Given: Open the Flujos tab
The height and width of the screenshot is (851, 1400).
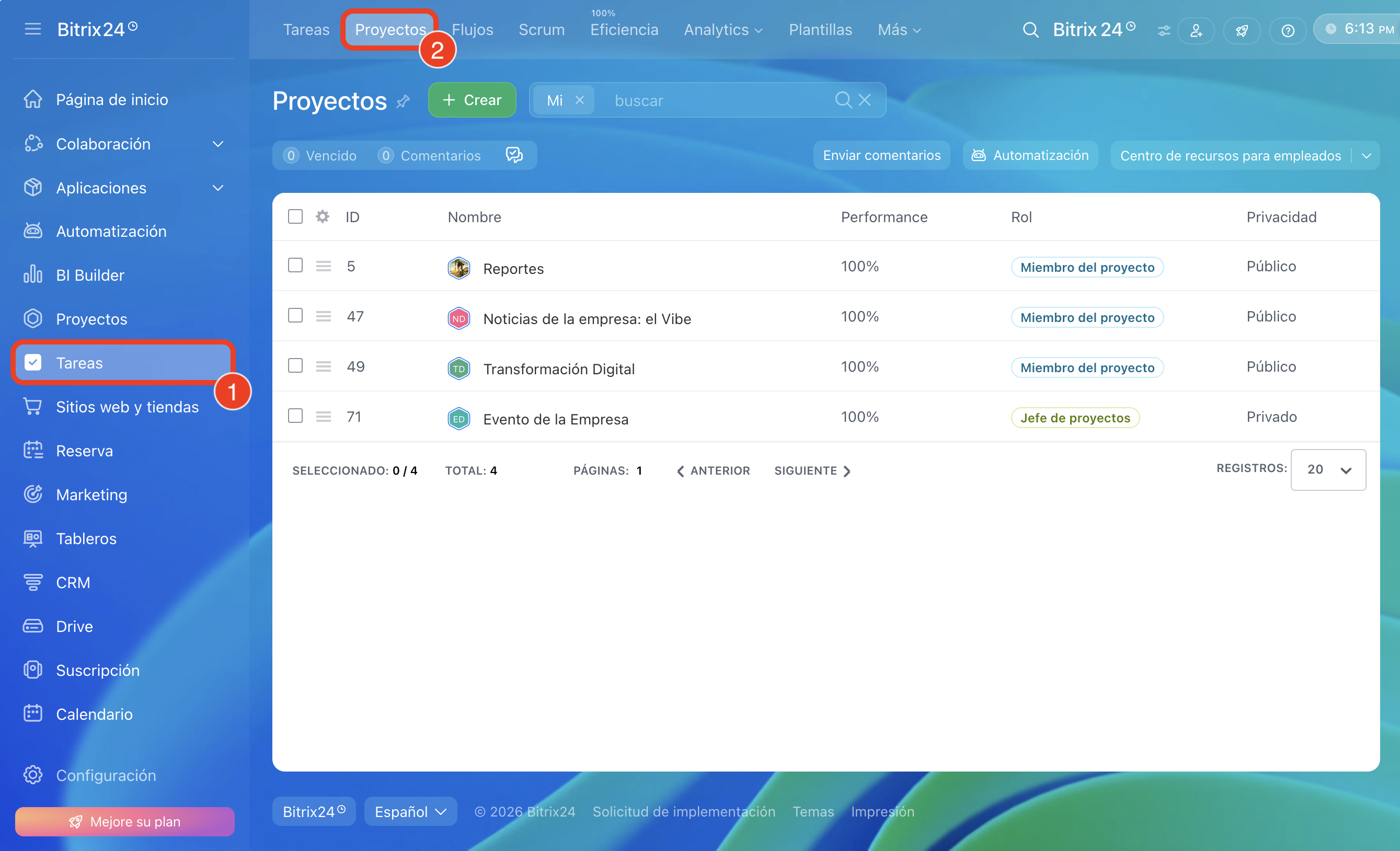Looking at the screenshot, I should [x=472, y=30].
